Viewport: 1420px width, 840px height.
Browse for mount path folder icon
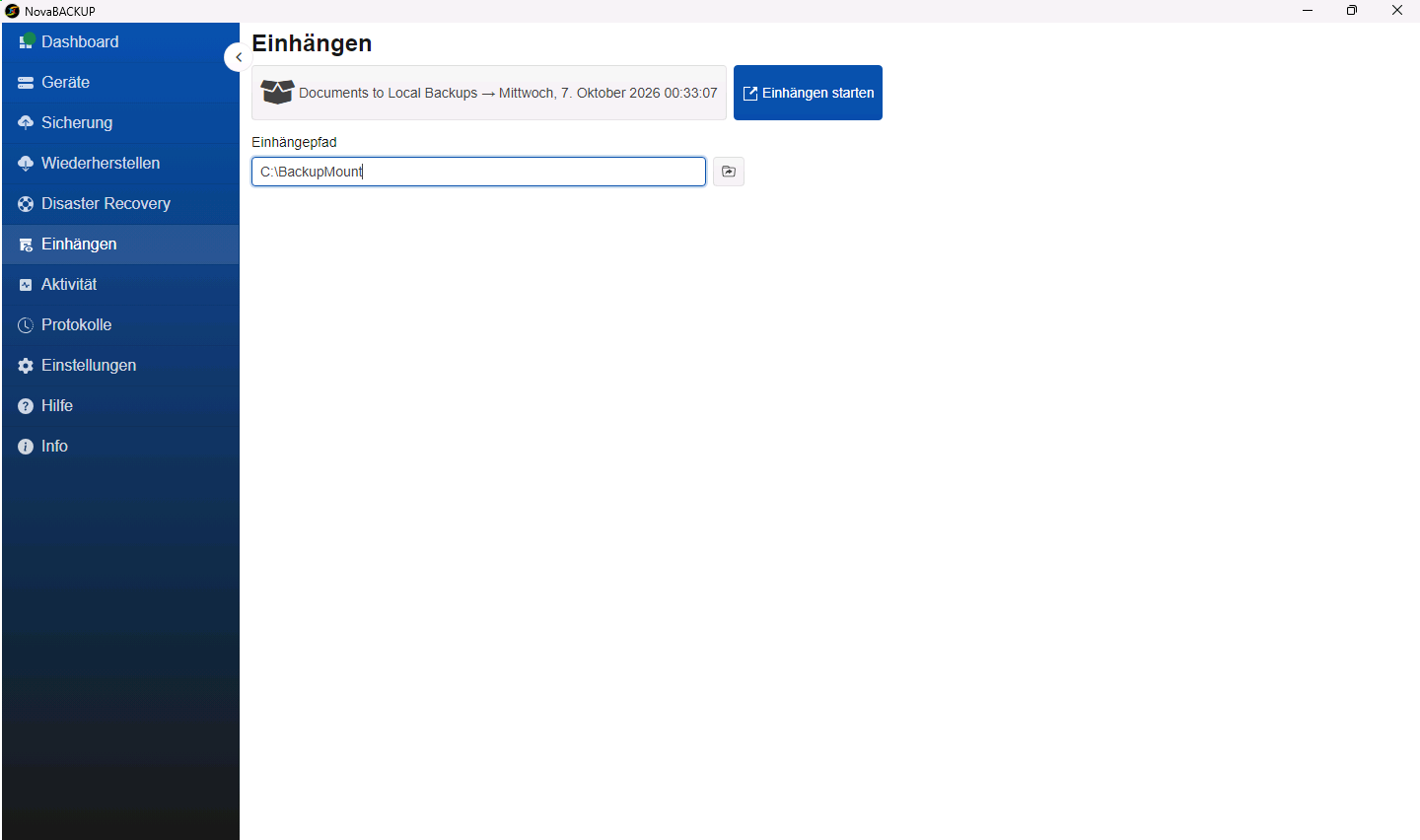point(729,172)
